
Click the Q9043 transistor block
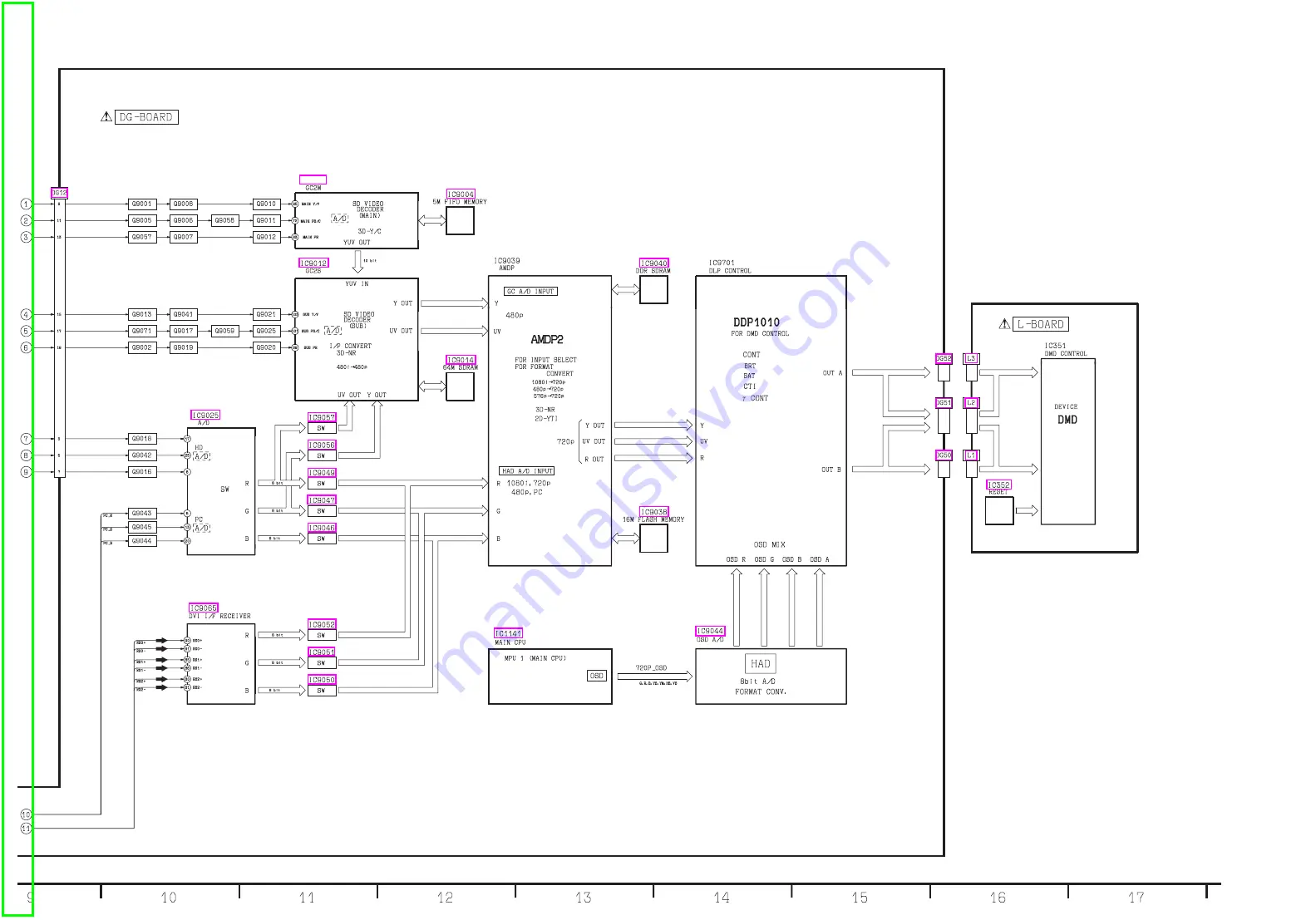click(142, 513)
